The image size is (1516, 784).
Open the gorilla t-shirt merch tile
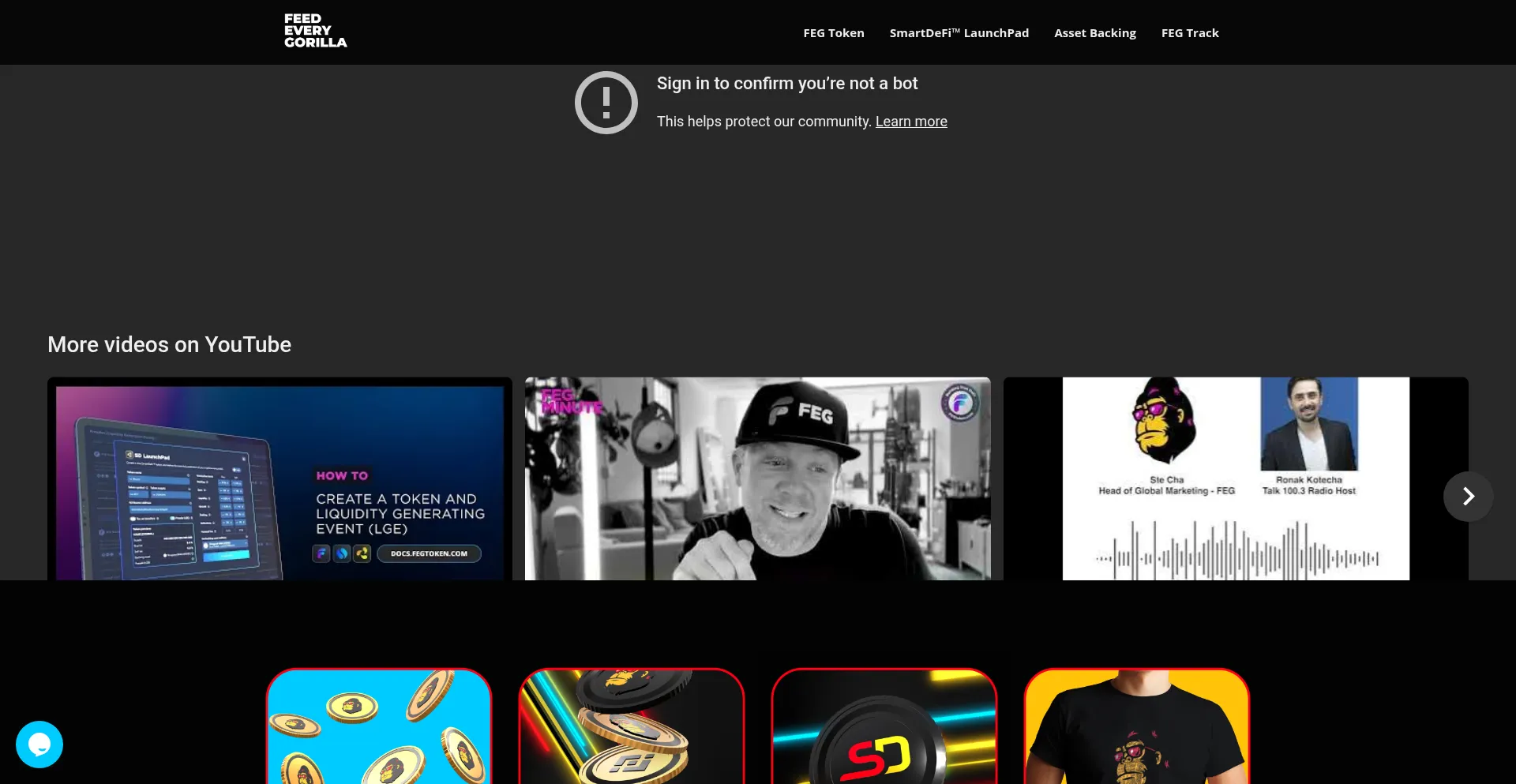point(1137,726)
